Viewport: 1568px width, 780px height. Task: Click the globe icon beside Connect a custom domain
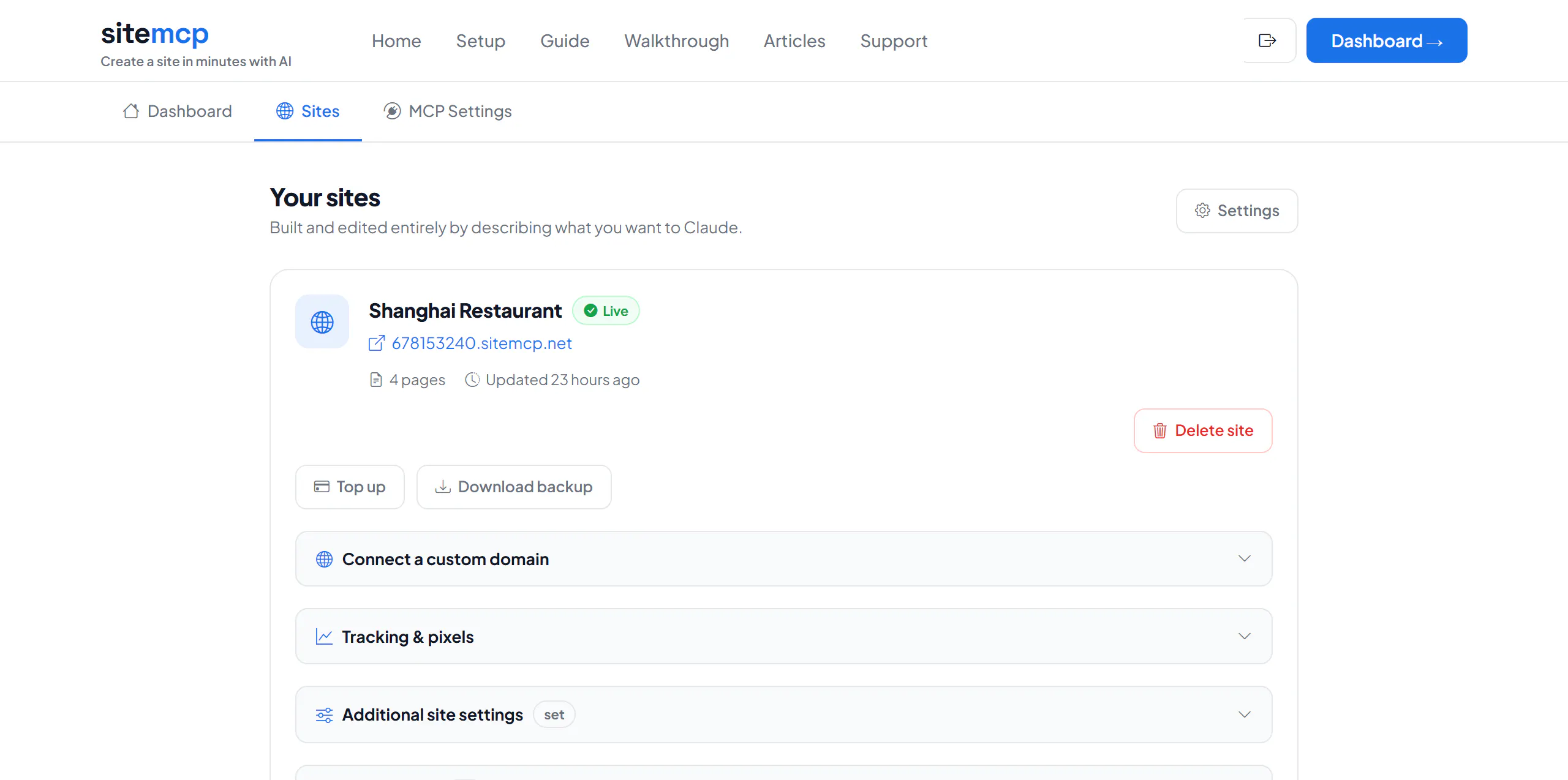324,560
